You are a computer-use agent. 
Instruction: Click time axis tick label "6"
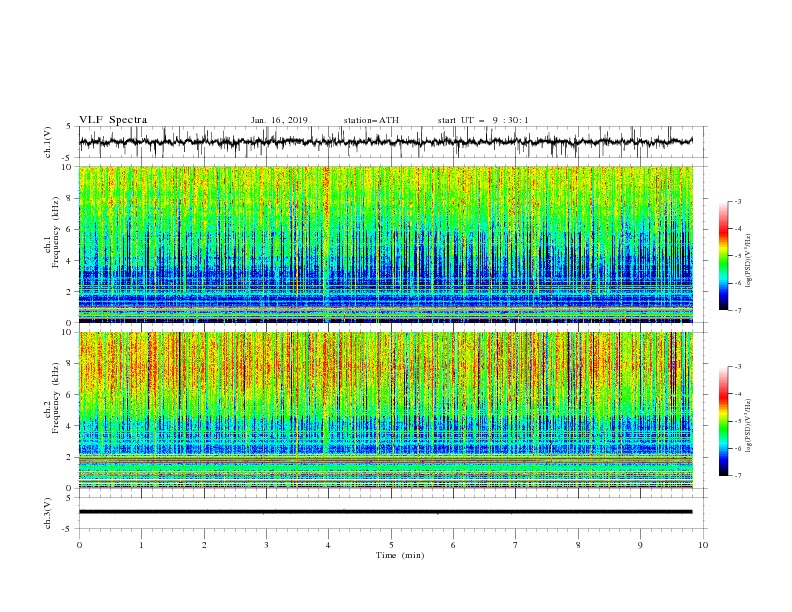coord(454,545)
